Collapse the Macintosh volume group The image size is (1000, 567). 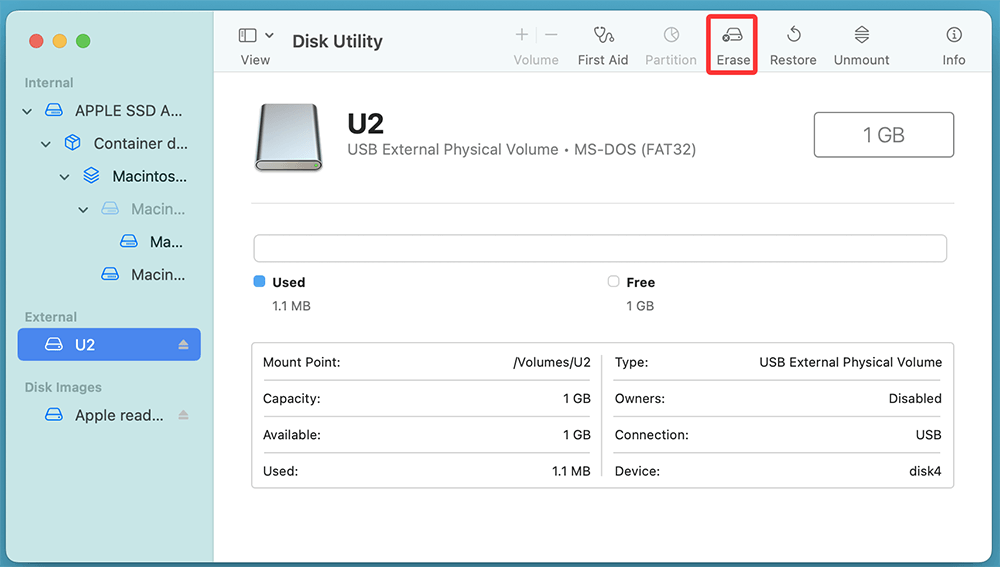pyautogui.click(x=65, y=177)
